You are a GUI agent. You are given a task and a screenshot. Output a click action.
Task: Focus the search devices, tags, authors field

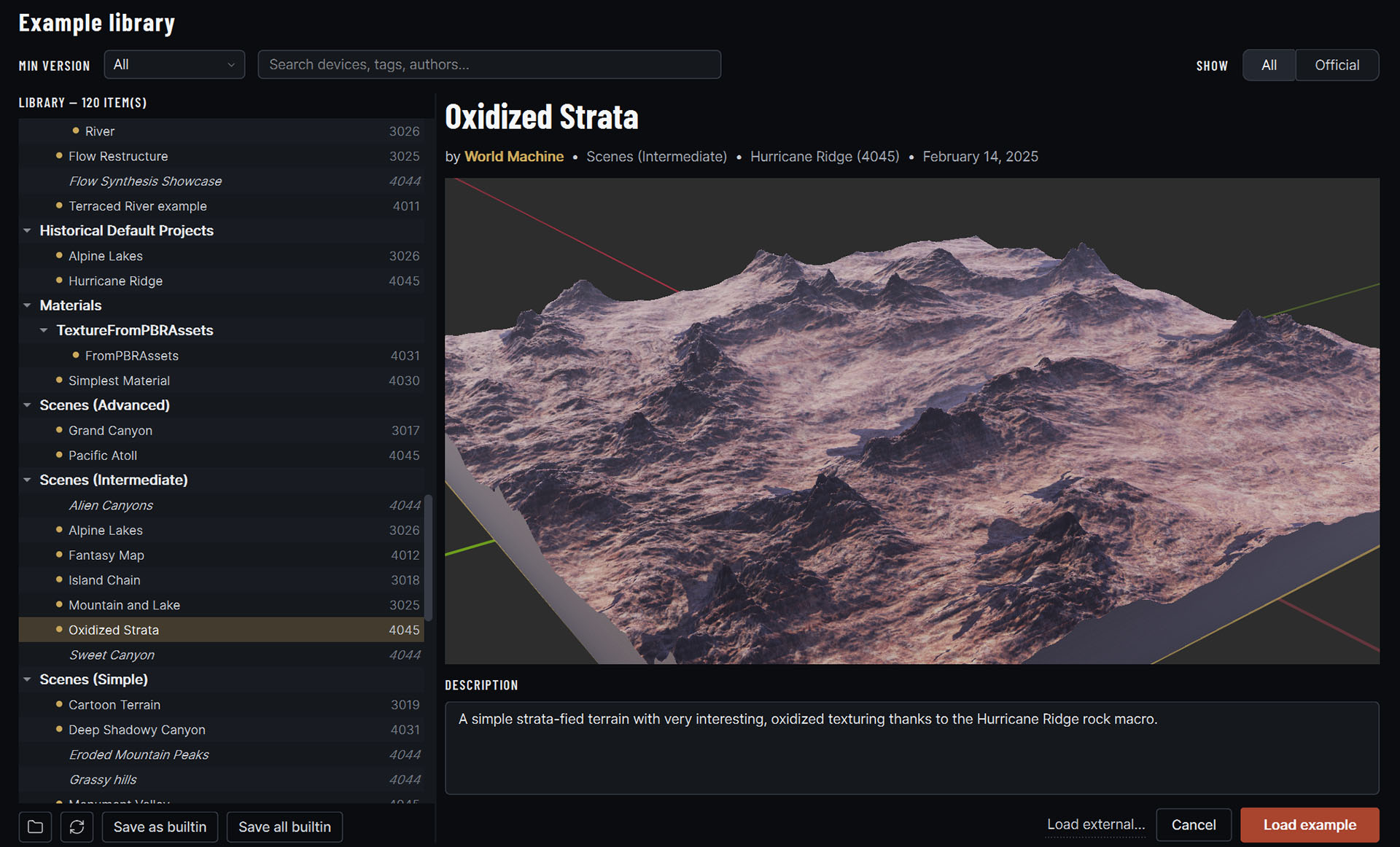(489, 64)
